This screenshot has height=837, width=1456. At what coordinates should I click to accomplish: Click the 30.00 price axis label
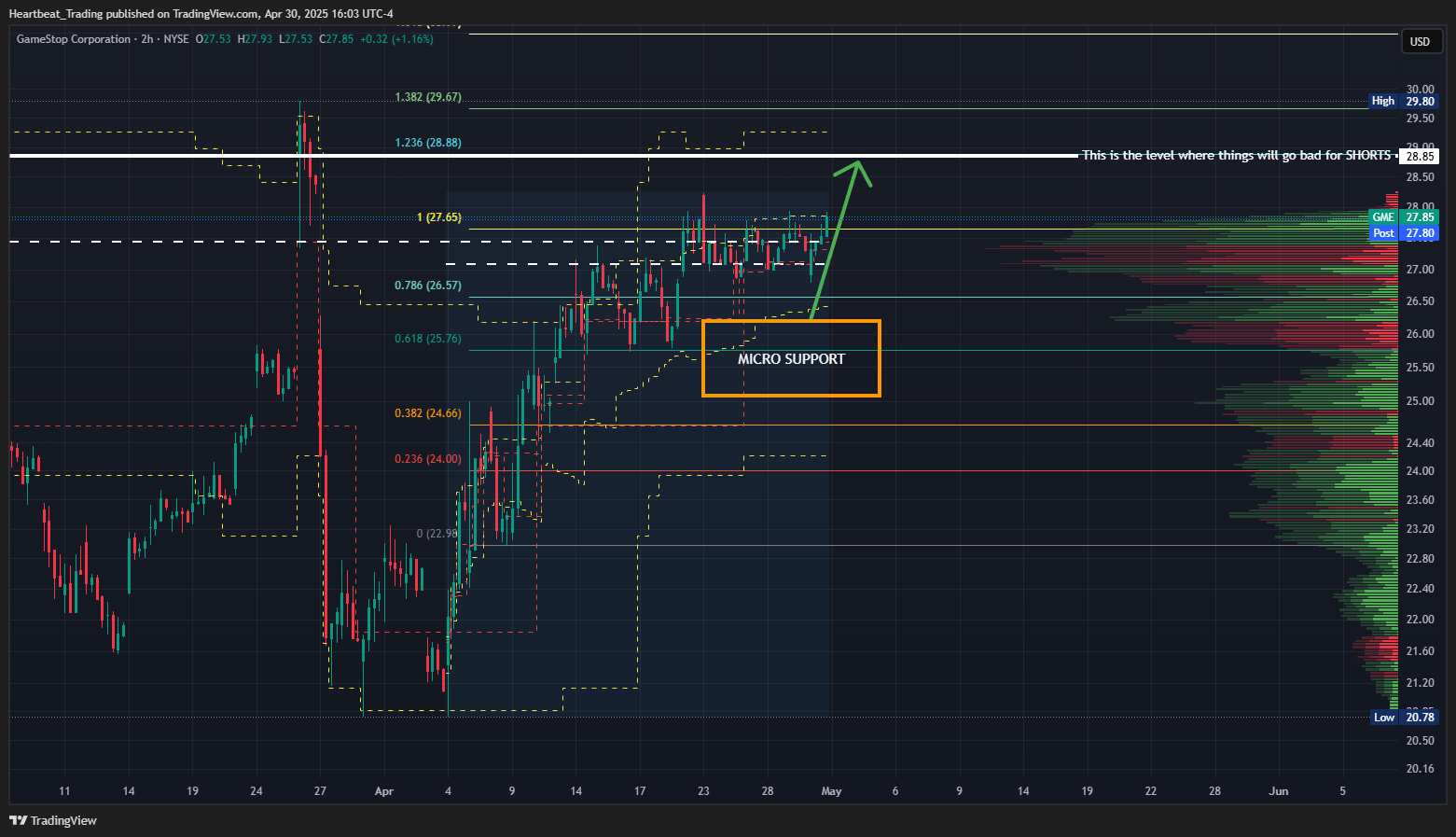(1421, 90)
